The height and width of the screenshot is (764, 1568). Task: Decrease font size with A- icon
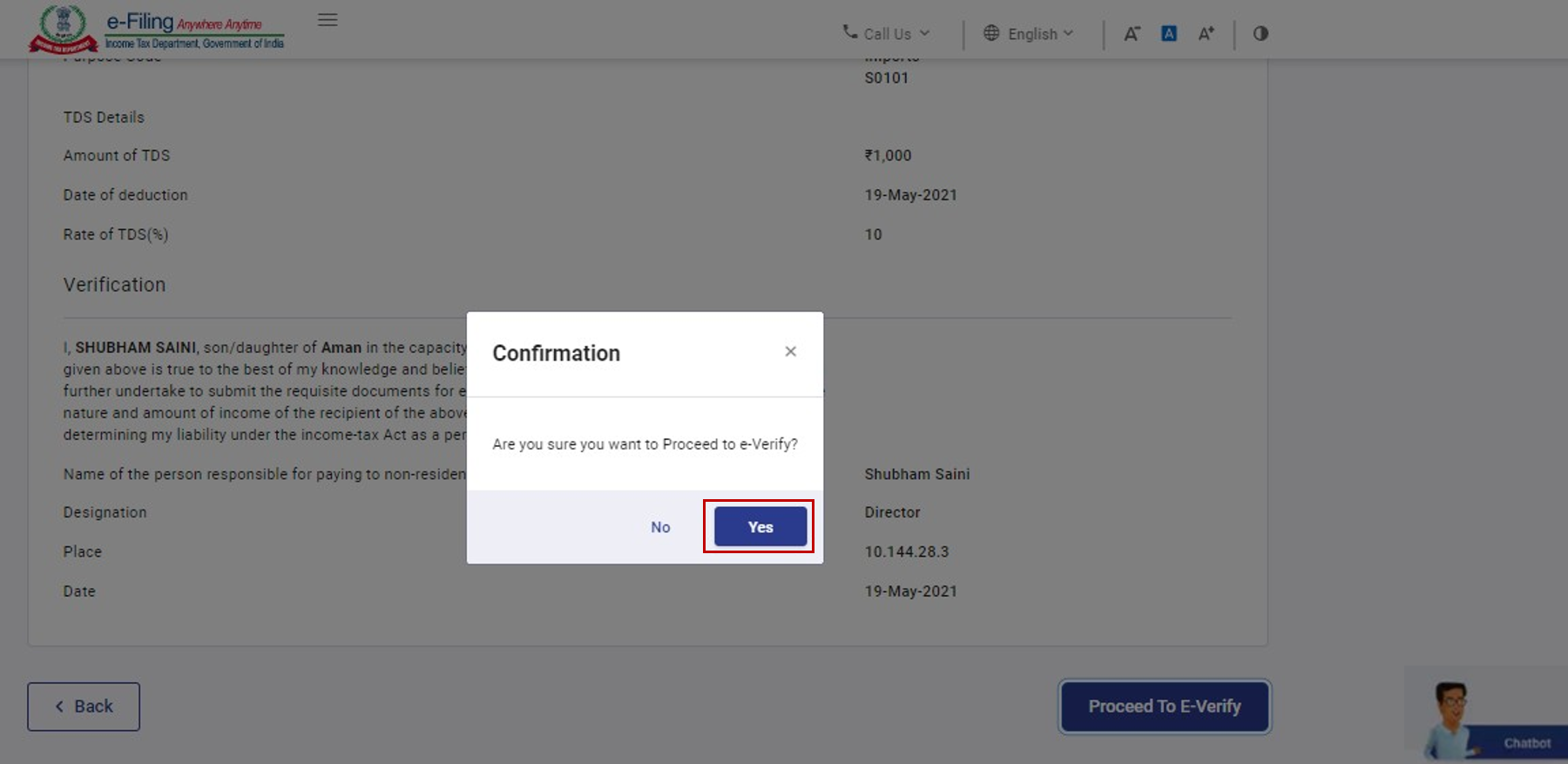1131,34
